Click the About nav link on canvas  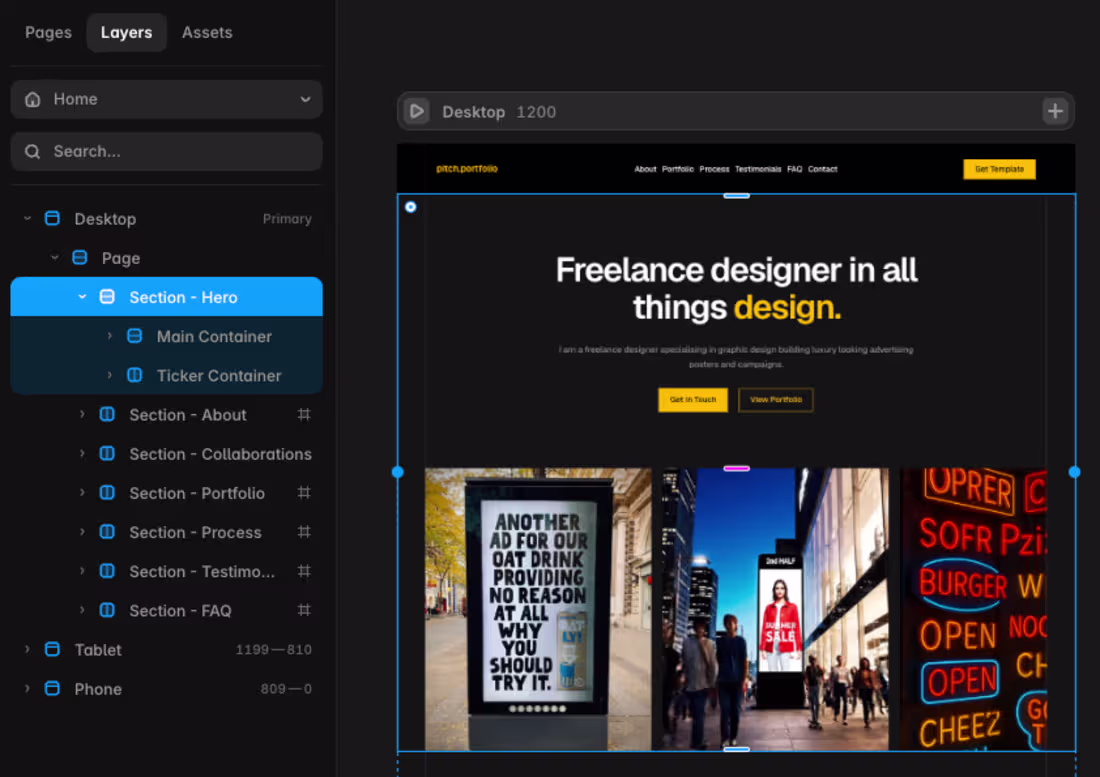(645, 169)
